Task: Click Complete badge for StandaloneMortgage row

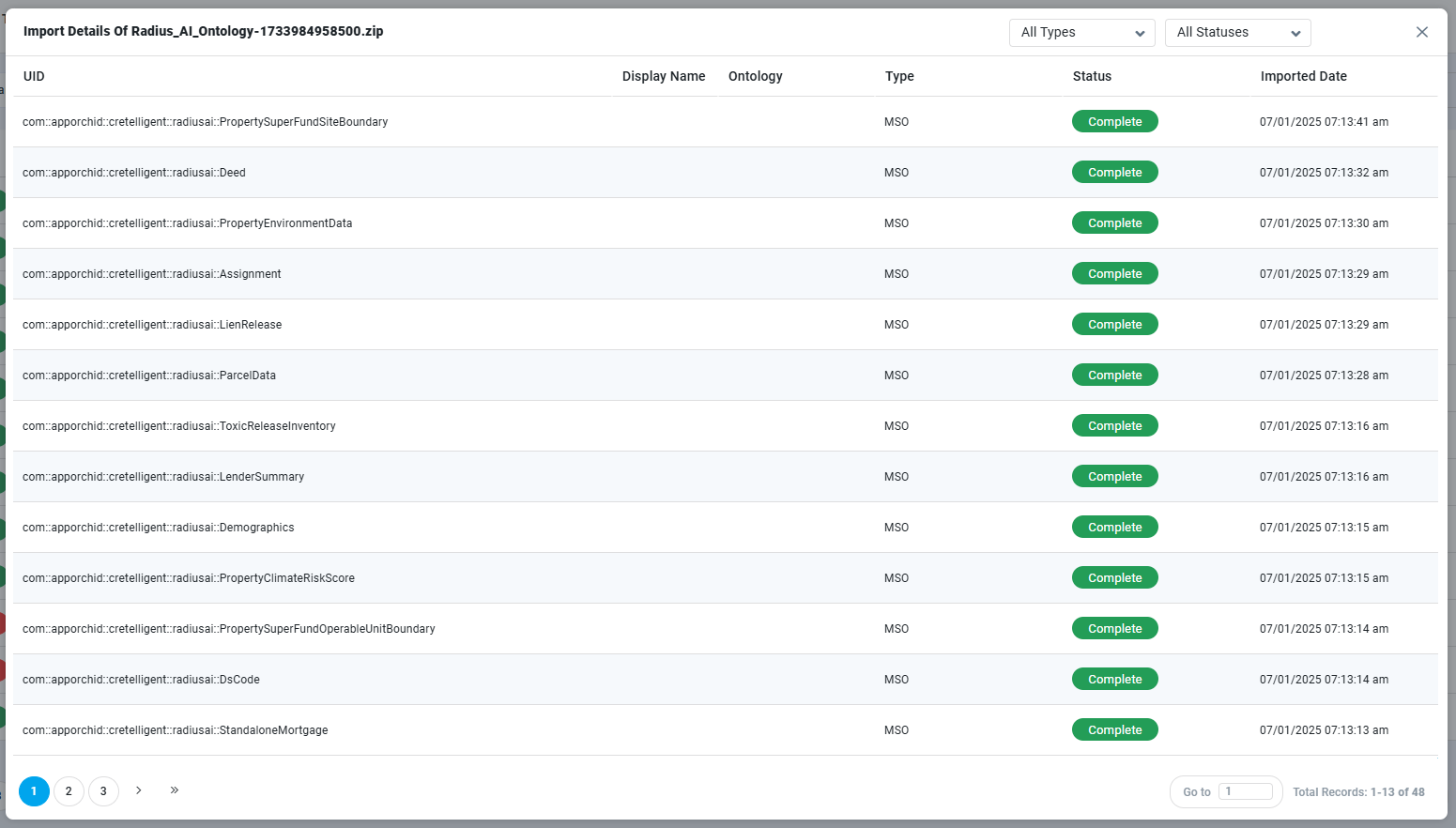Action: [x=1114, y=730]
